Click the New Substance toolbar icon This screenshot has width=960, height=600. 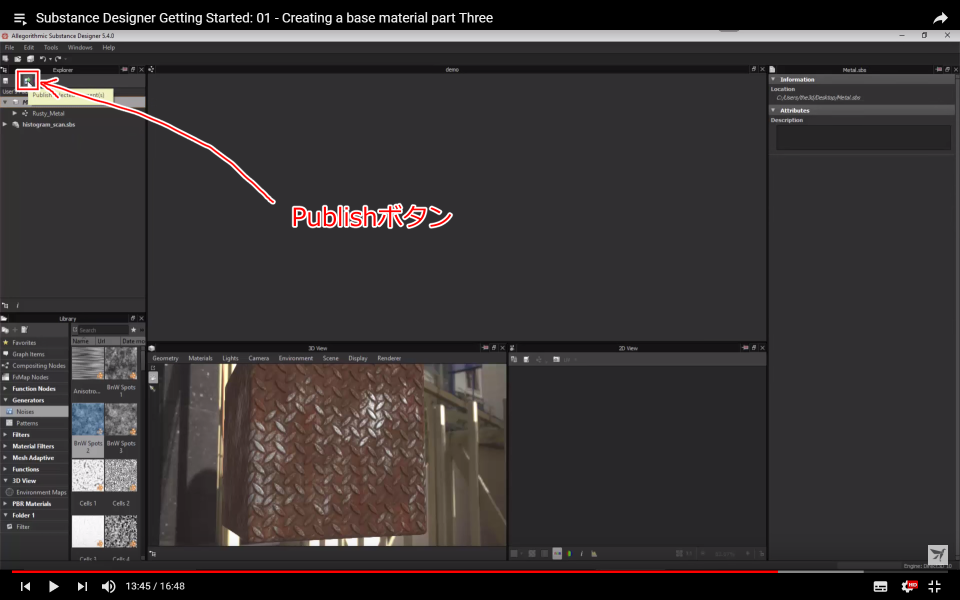(x=6, y=59)
